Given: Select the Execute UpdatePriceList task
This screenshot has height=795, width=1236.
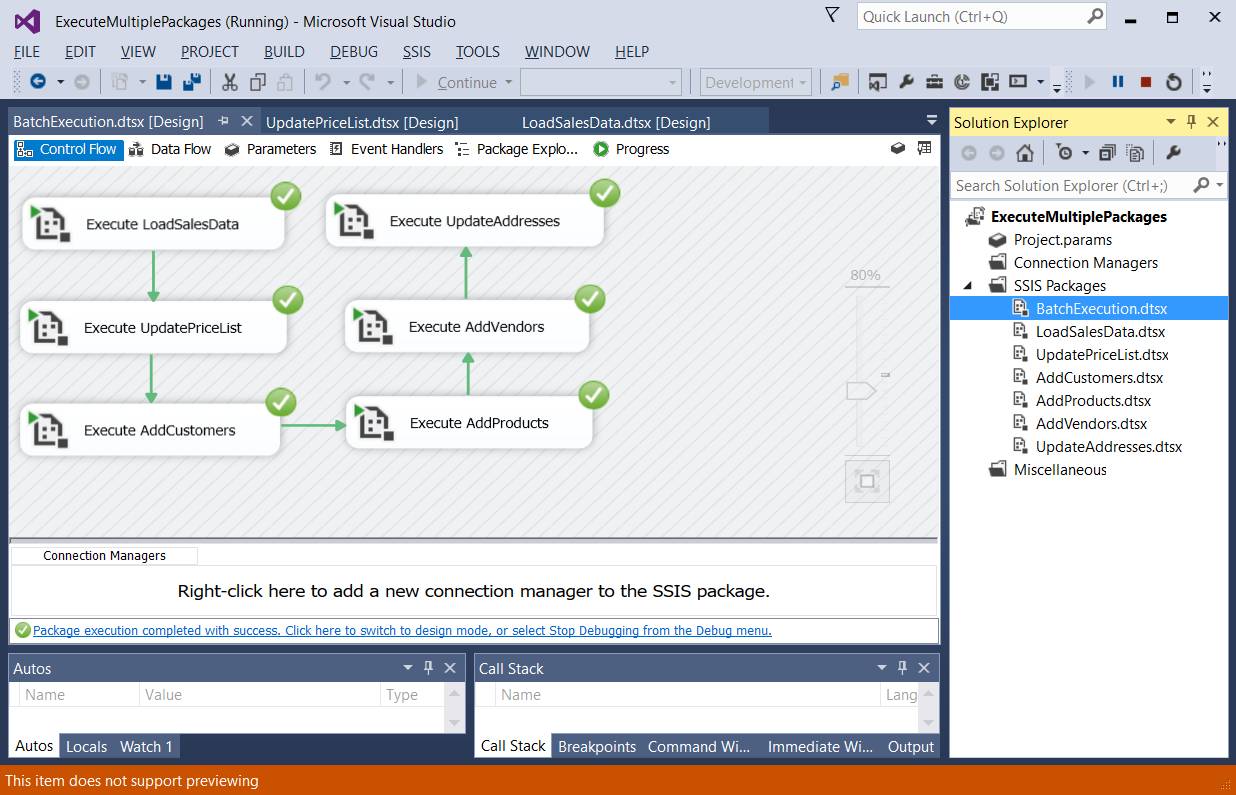Looking at the screenshot, I should (153, 327).
